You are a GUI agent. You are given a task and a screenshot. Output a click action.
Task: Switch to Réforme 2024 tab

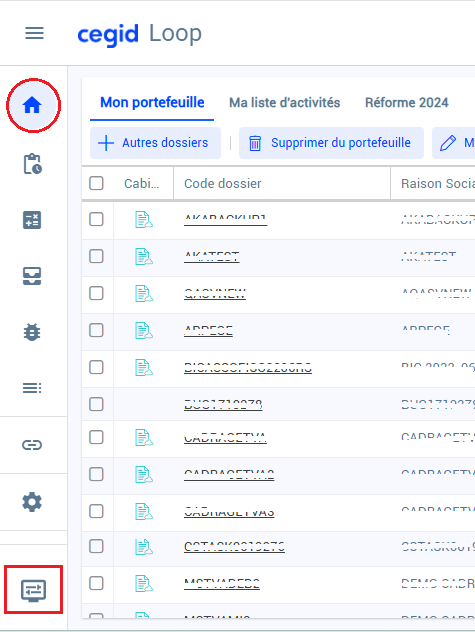(406, 103)
